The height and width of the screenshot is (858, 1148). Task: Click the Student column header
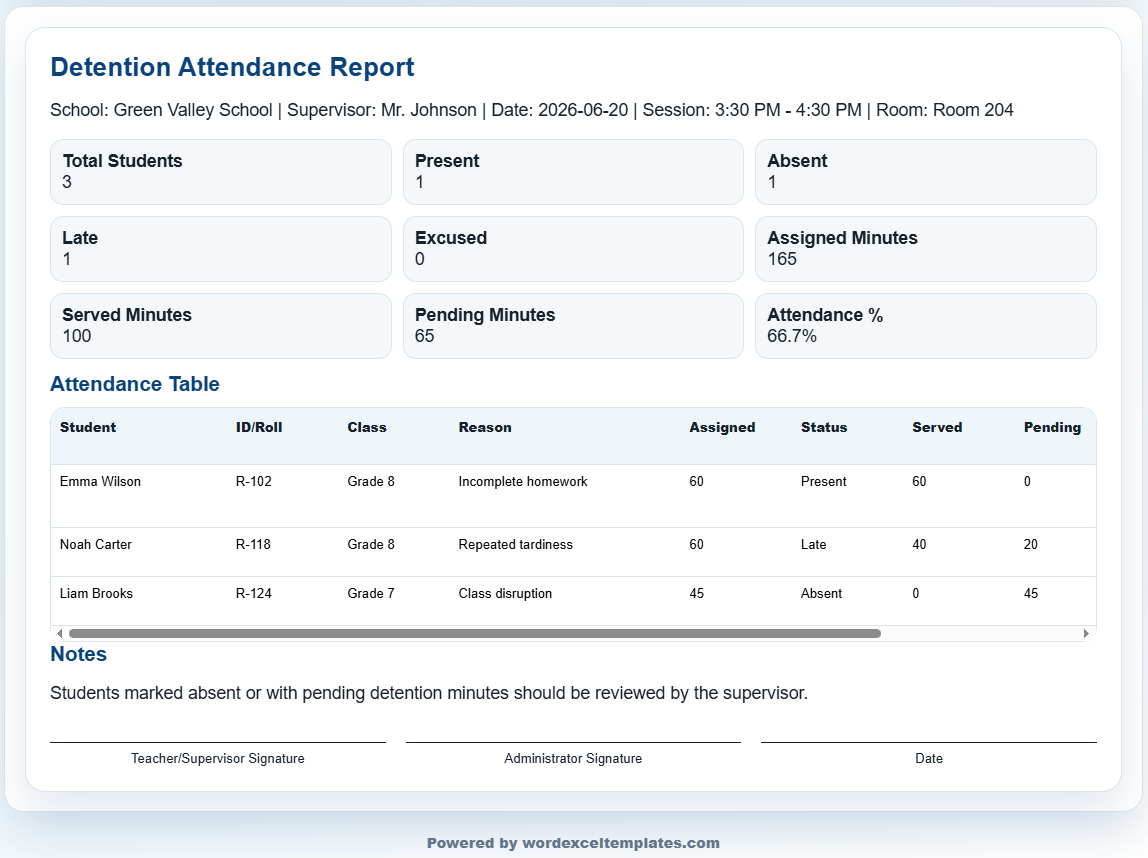point(88,427)
